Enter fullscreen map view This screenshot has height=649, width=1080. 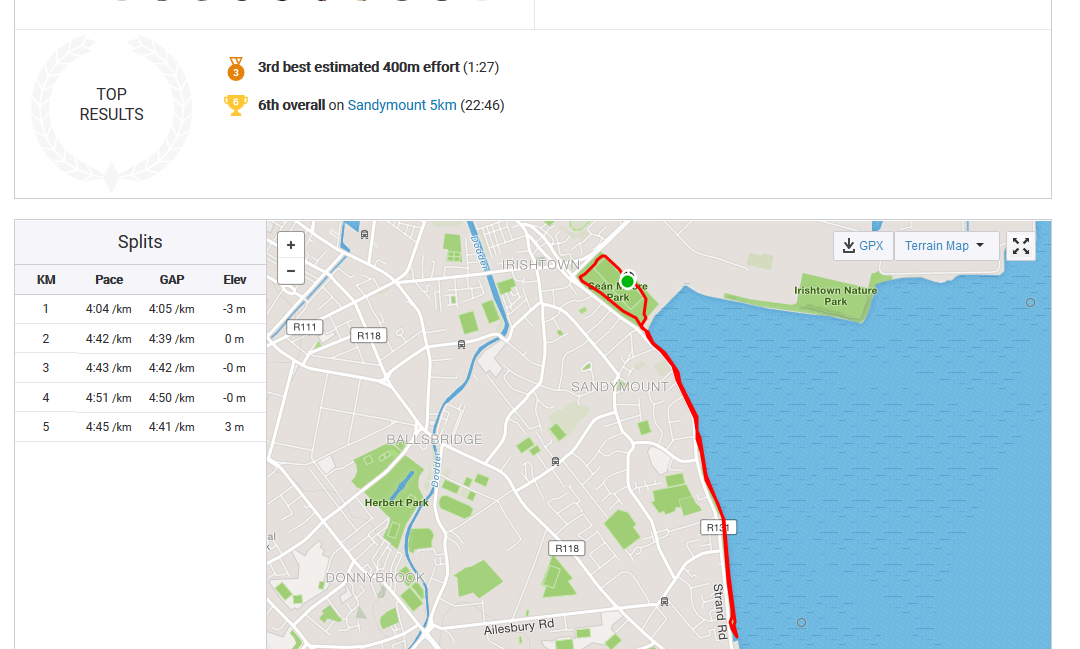pyautogui.click(x=1021, y=246)
